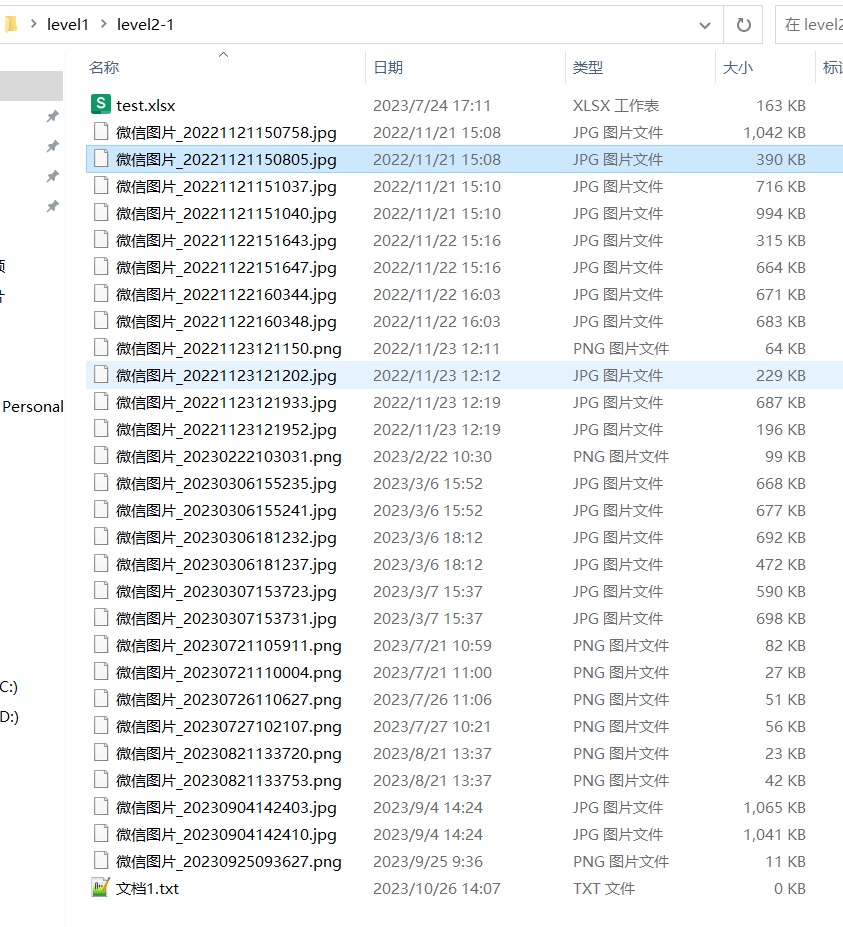Image resolution: width=843 pixels, height=927 pixels.
Task: Sort by 大小 column header
Action: point(738,67)
